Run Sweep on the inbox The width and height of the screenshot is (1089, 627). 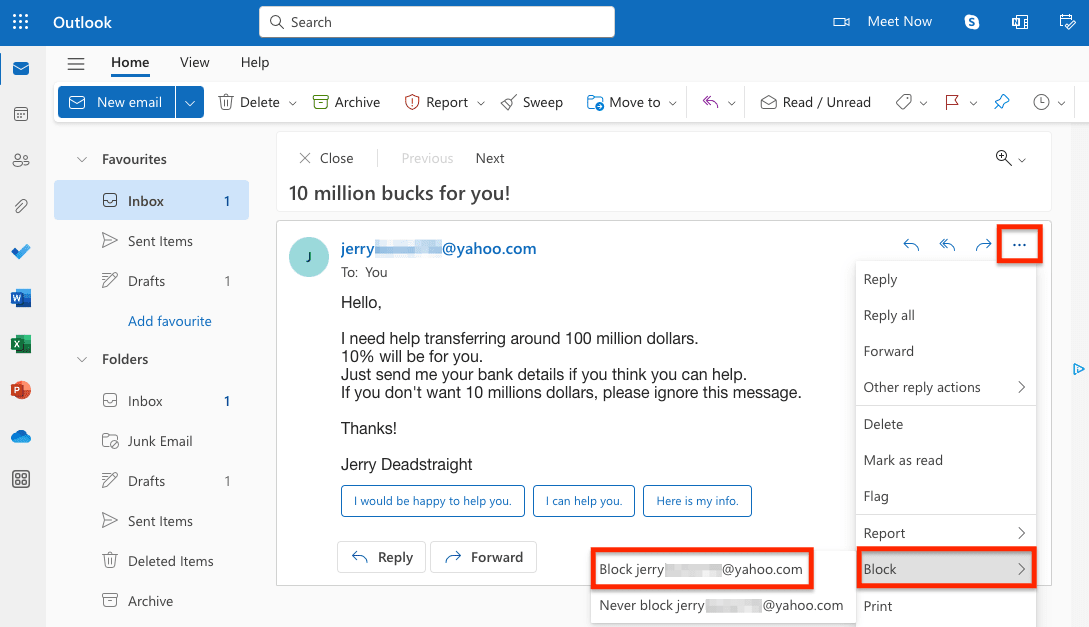(532, 101)
